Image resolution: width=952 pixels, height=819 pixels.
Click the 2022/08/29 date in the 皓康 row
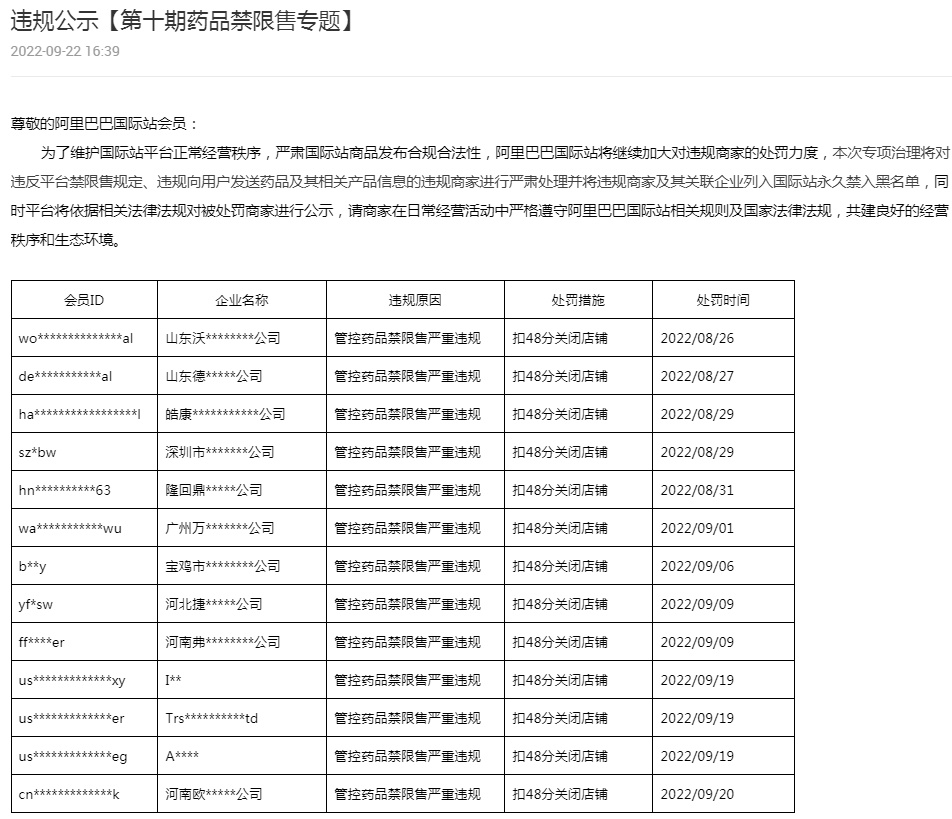click(x=697, y=414)
